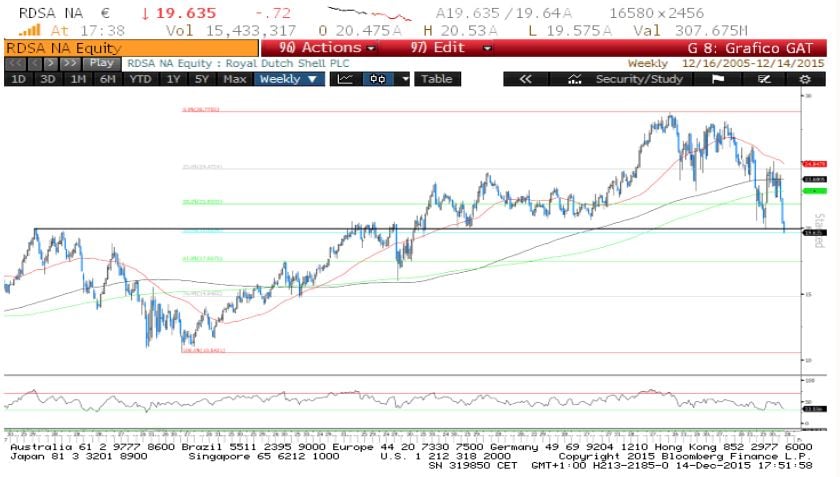Click the last price 19.635 in header
Viewport: 840px width, 477px height.
pos(186,13)
